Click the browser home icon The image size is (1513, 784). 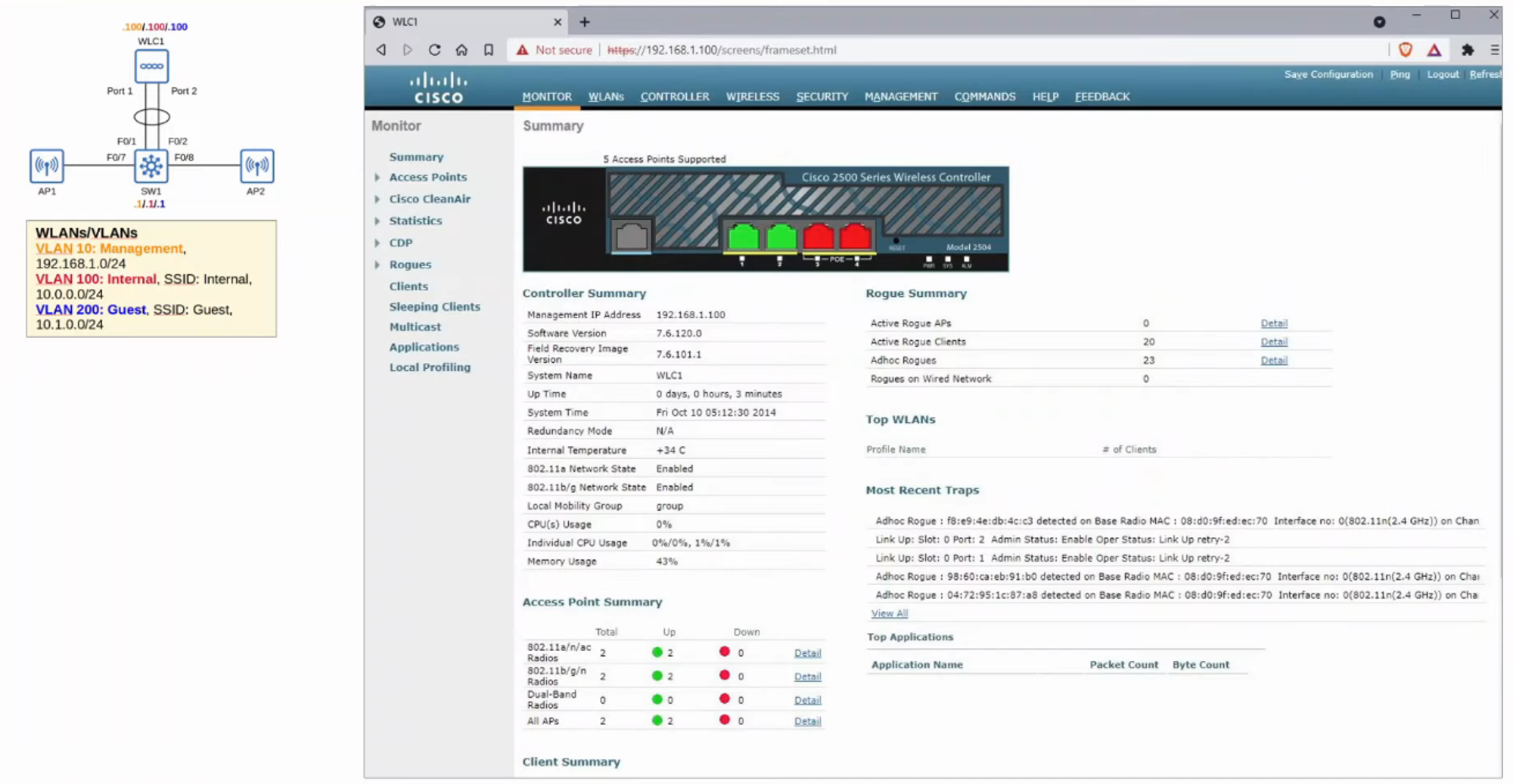(461, 50)
